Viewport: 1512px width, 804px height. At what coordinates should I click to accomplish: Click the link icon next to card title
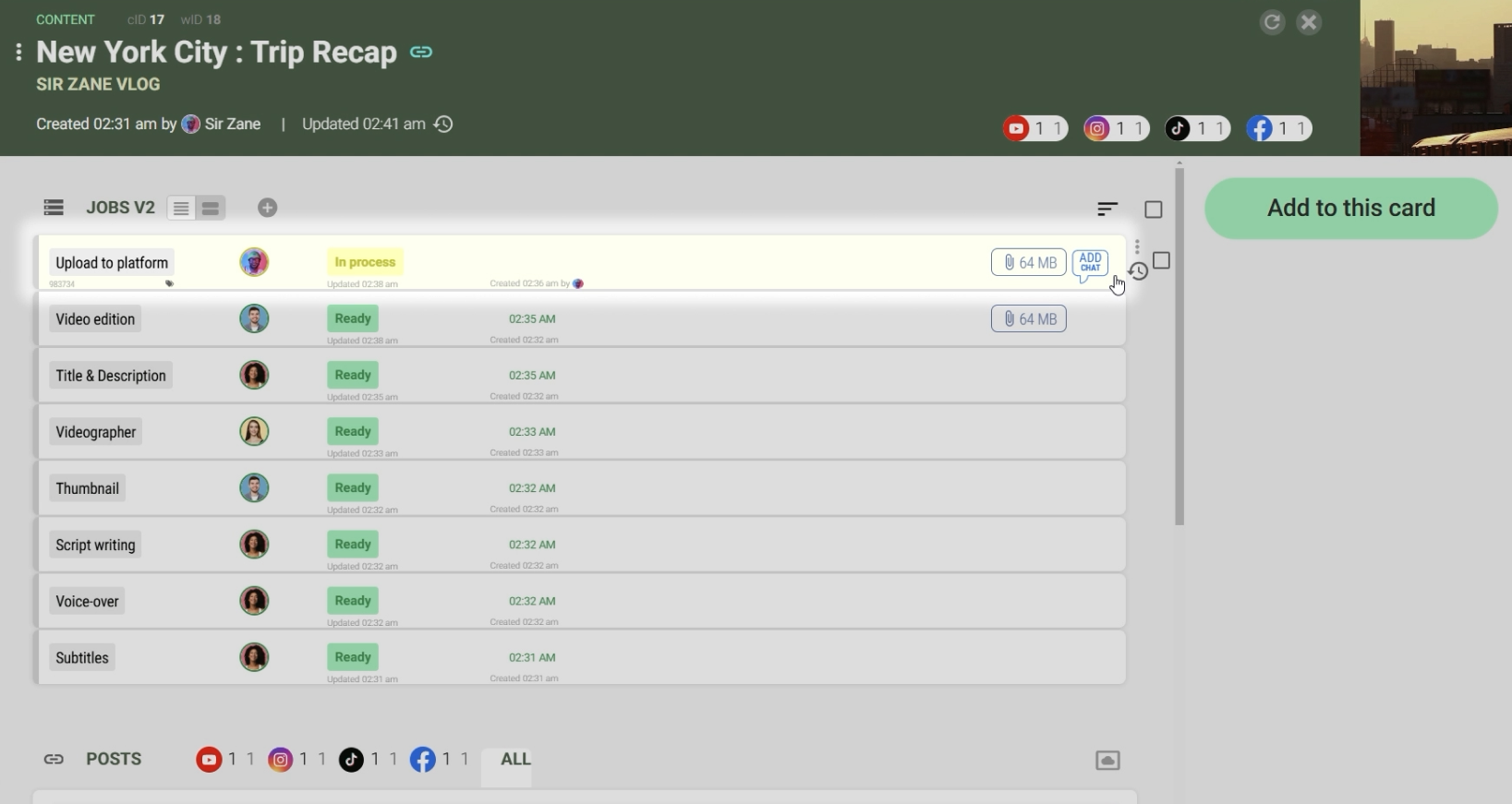[x=421, y=53]
